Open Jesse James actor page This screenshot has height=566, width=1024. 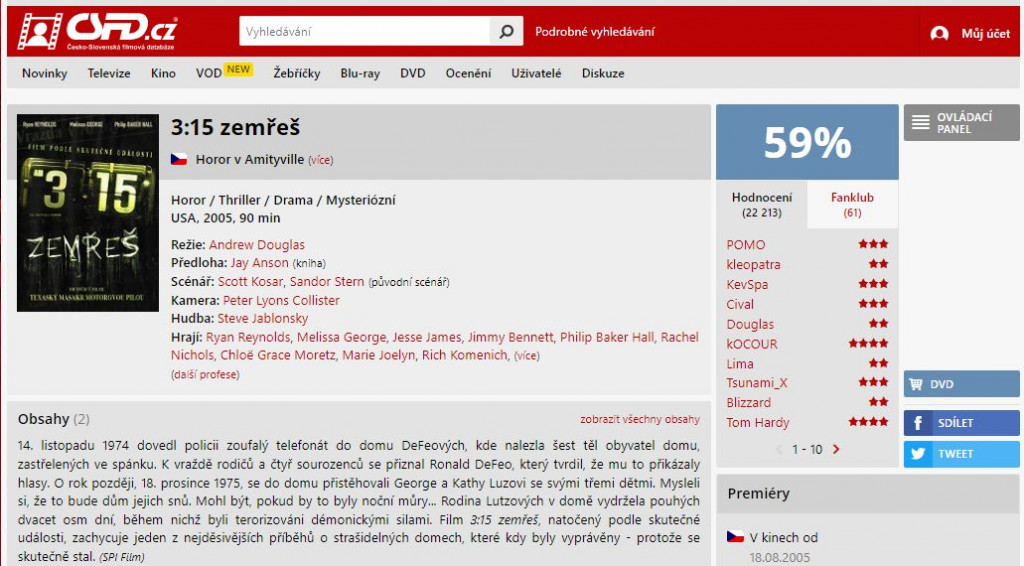click(427, 338)
